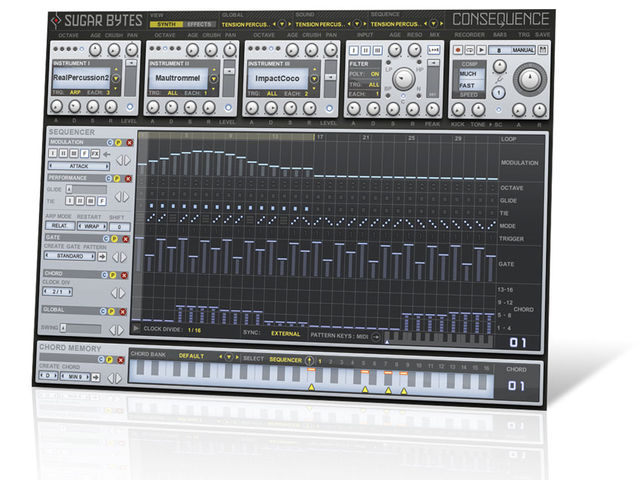Image resolution: width=640 pixels, height=480 pixels.
Task: Click the Performance red X icon
Action: (x=128, y=178)
